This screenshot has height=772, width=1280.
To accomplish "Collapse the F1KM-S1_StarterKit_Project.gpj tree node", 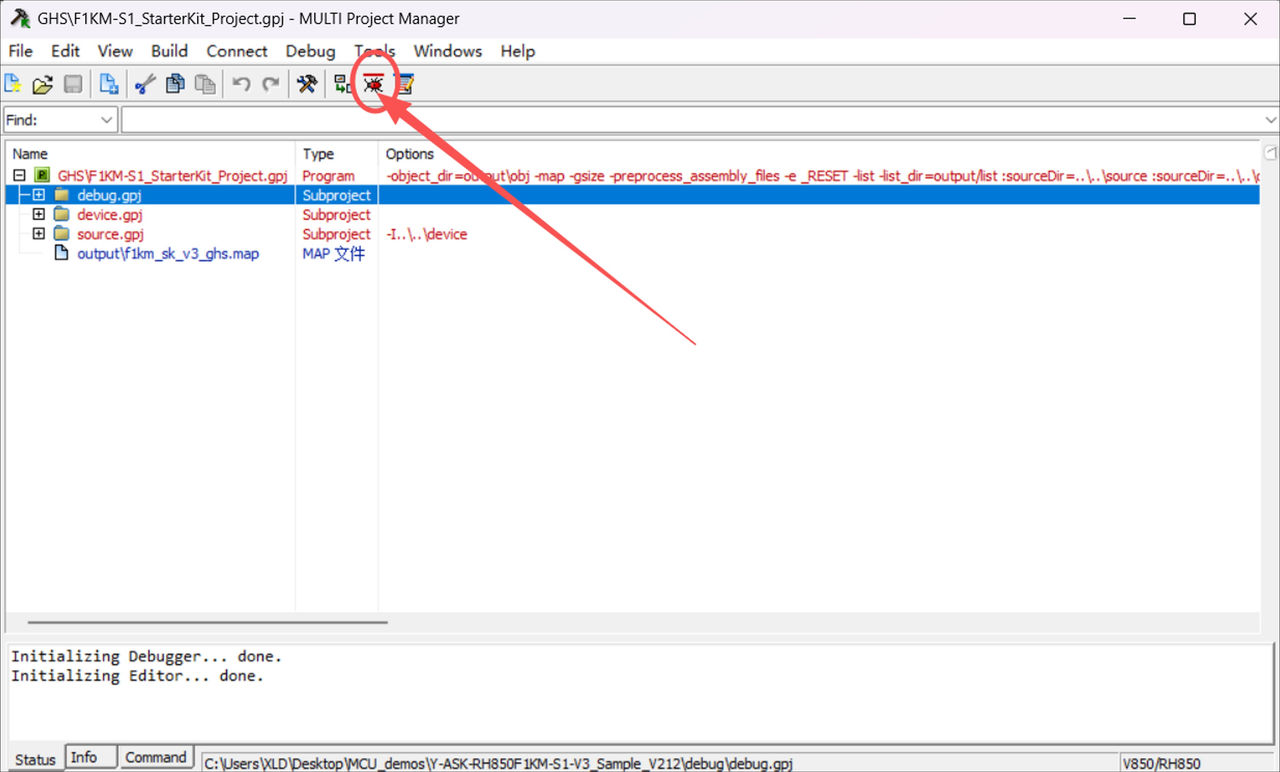I will 19,176.
